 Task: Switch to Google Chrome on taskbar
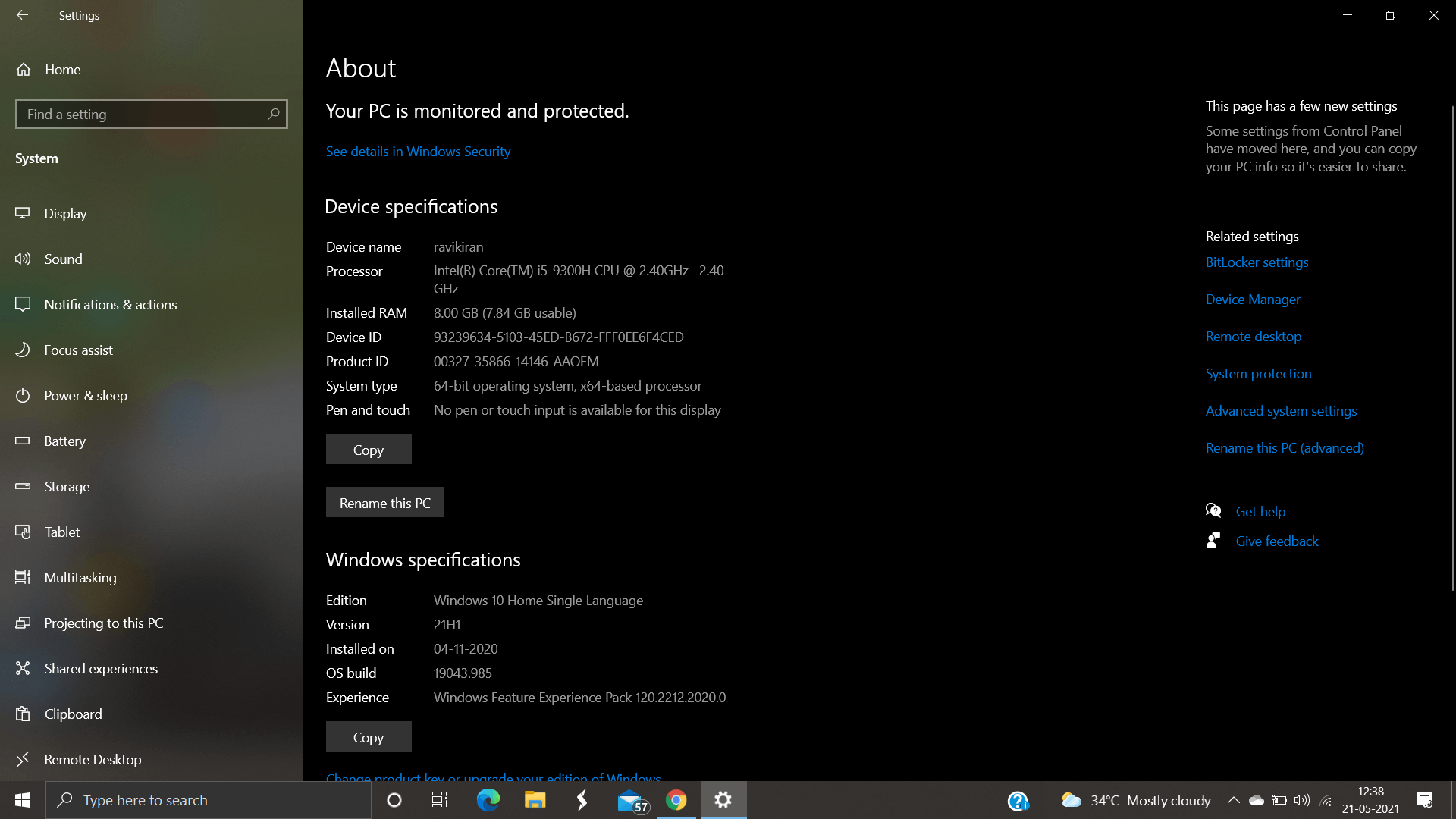tap(676, 800)
